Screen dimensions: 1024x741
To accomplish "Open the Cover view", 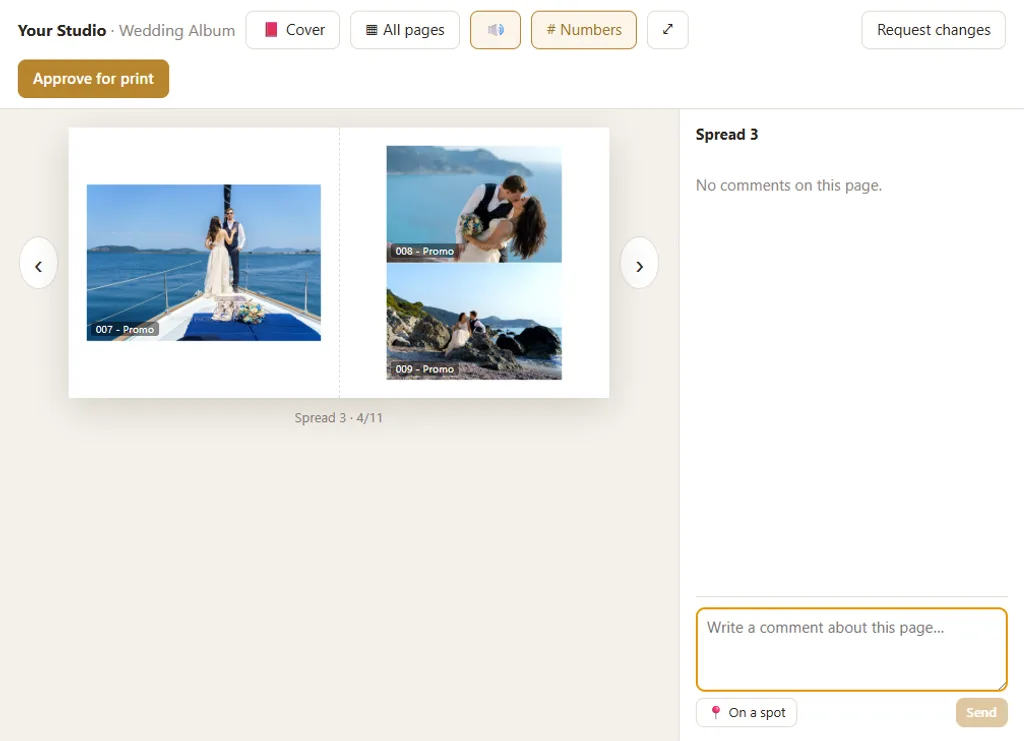I will click(293, 30).
